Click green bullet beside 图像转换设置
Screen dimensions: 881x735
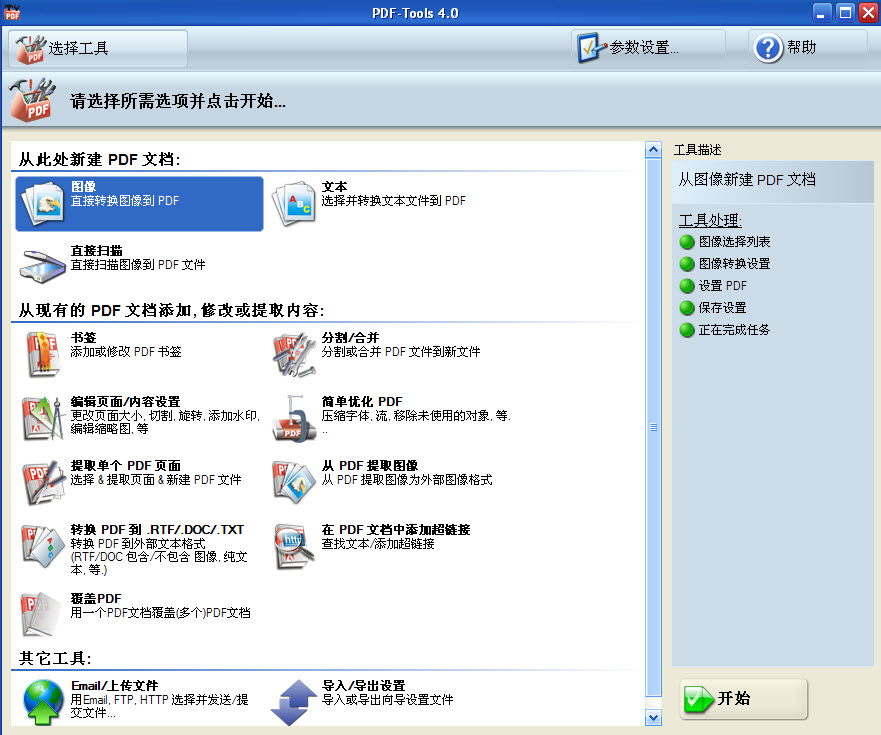click(687, 264)
